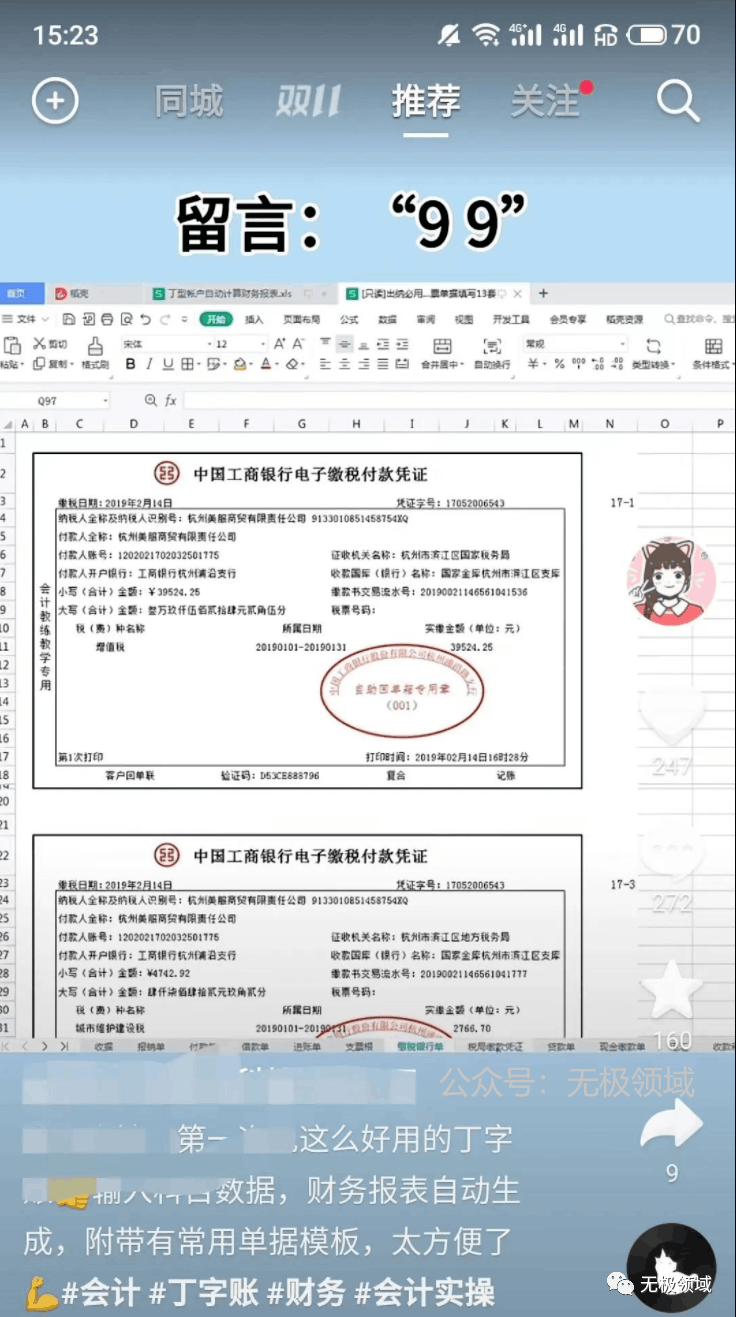Open the 文件 menu

pyautogui.click(x=26, y=320)
